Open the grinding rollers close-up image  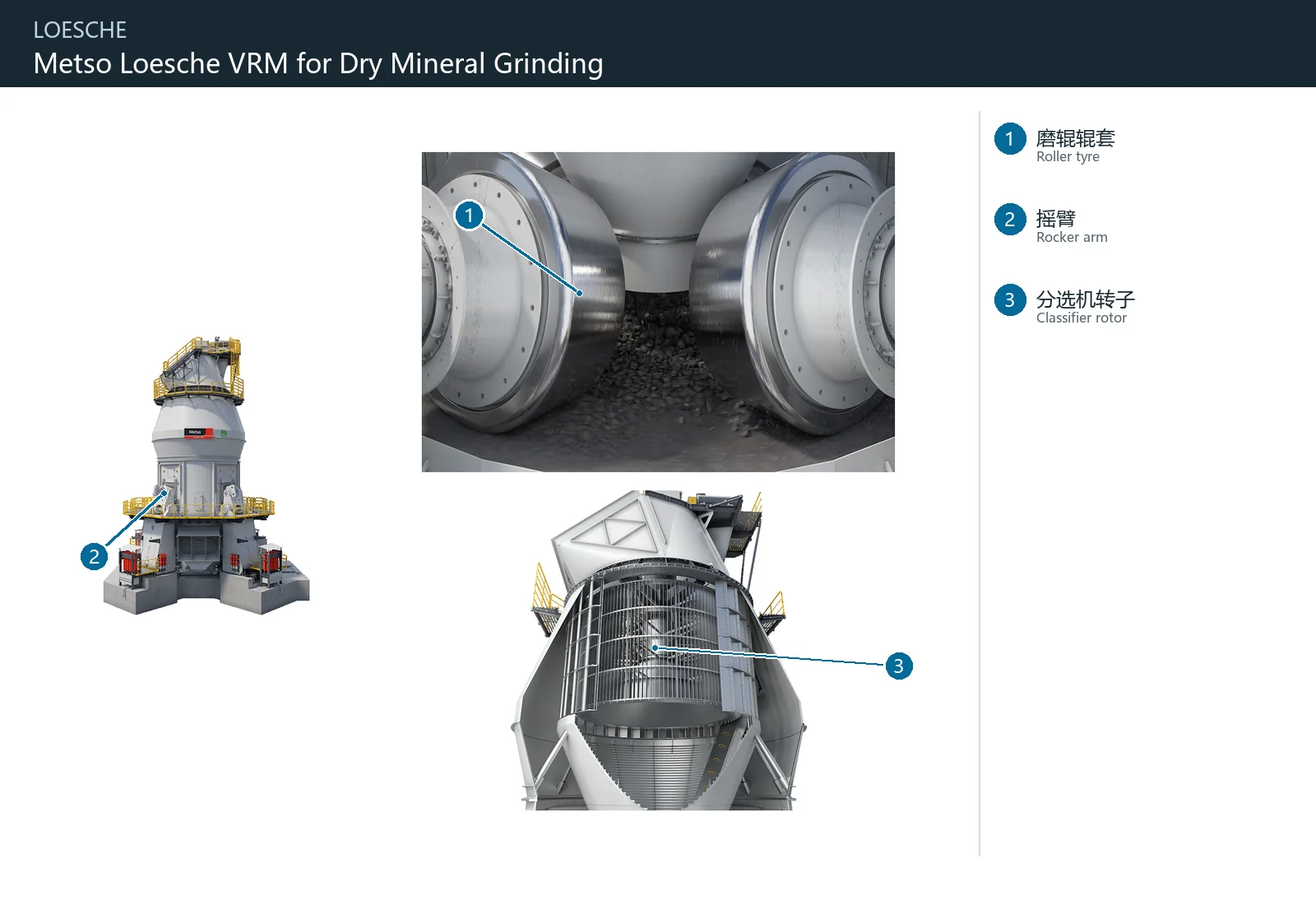click(x=658, y=312)
